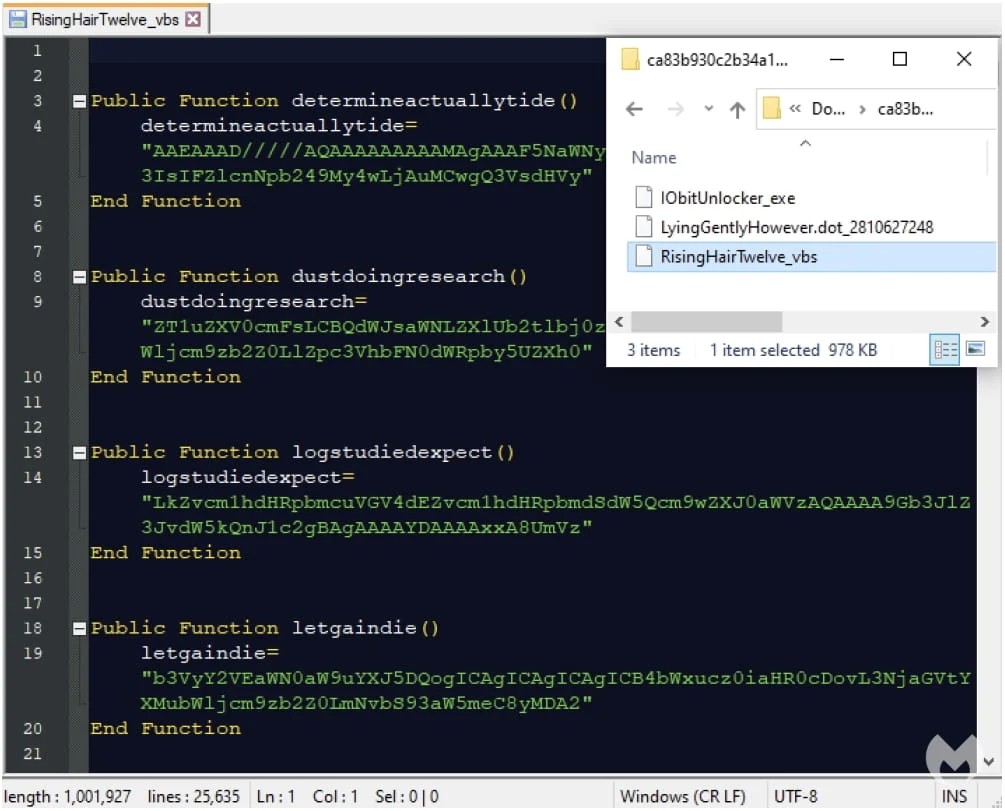Collapse the determineactuallytide function fold

point(79,101)
